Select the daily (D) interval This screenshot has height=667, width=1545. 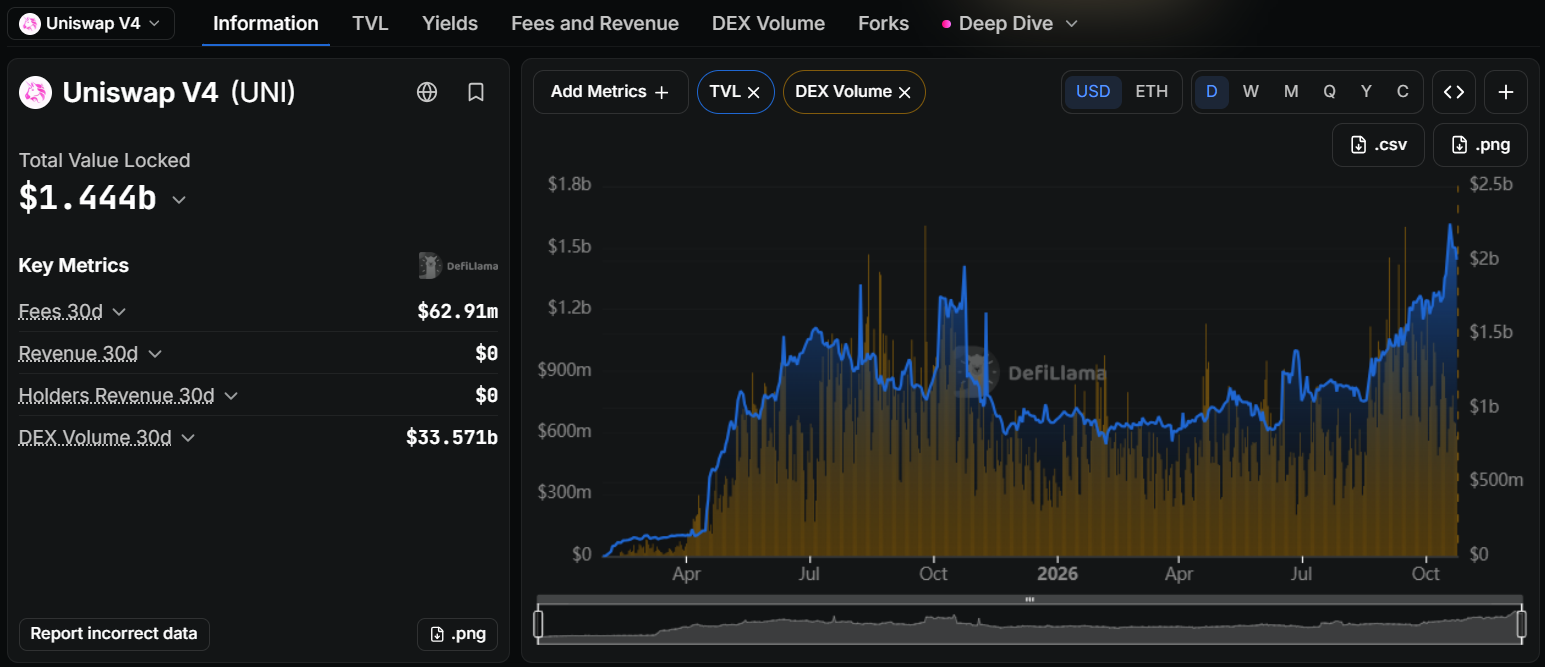[x=1212, y=92]
